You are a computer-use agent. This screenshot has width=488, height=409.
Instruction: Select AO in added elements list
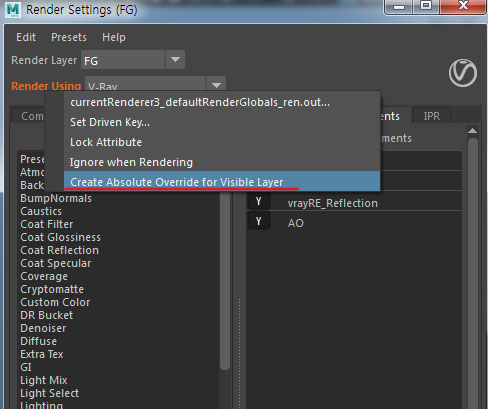tap(296, 223)
